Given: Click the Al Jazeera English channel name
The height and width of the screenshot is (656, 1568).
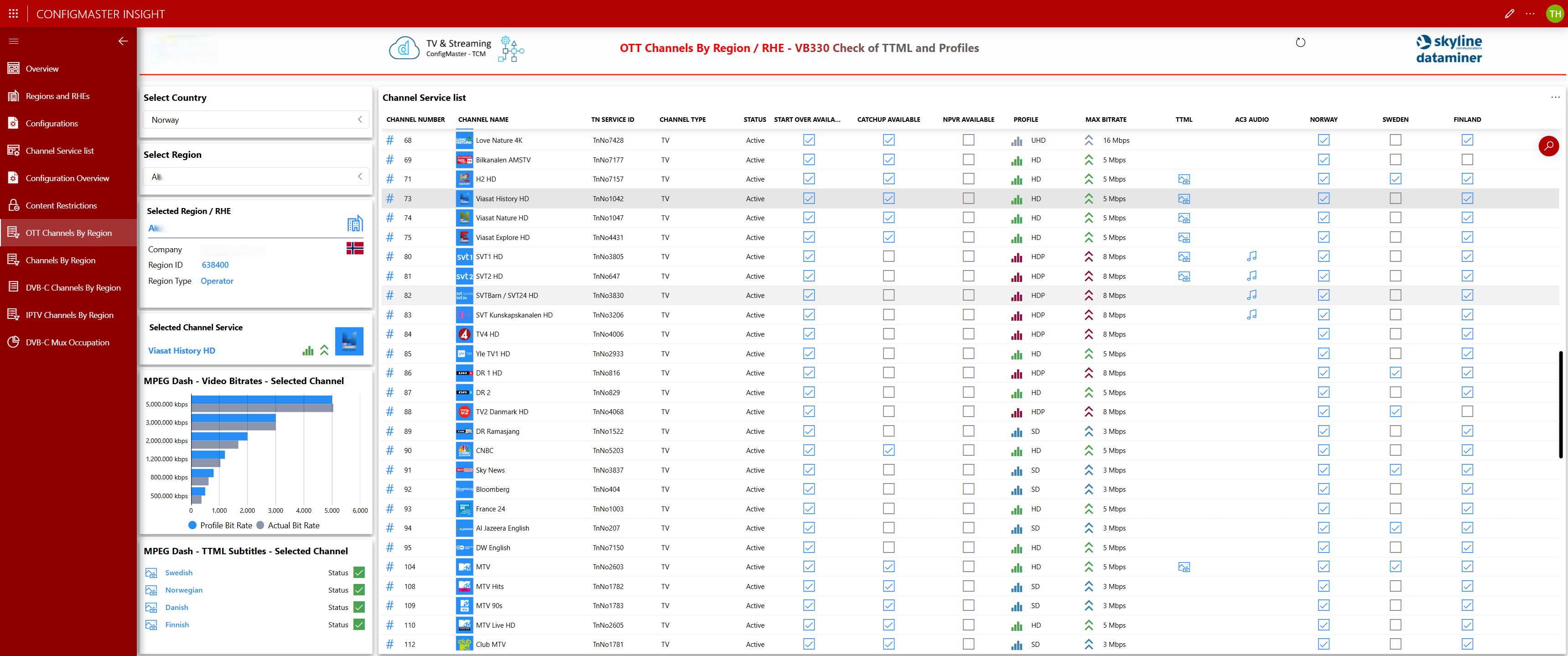Looking at the screenshot, I should tap(502, 528).
